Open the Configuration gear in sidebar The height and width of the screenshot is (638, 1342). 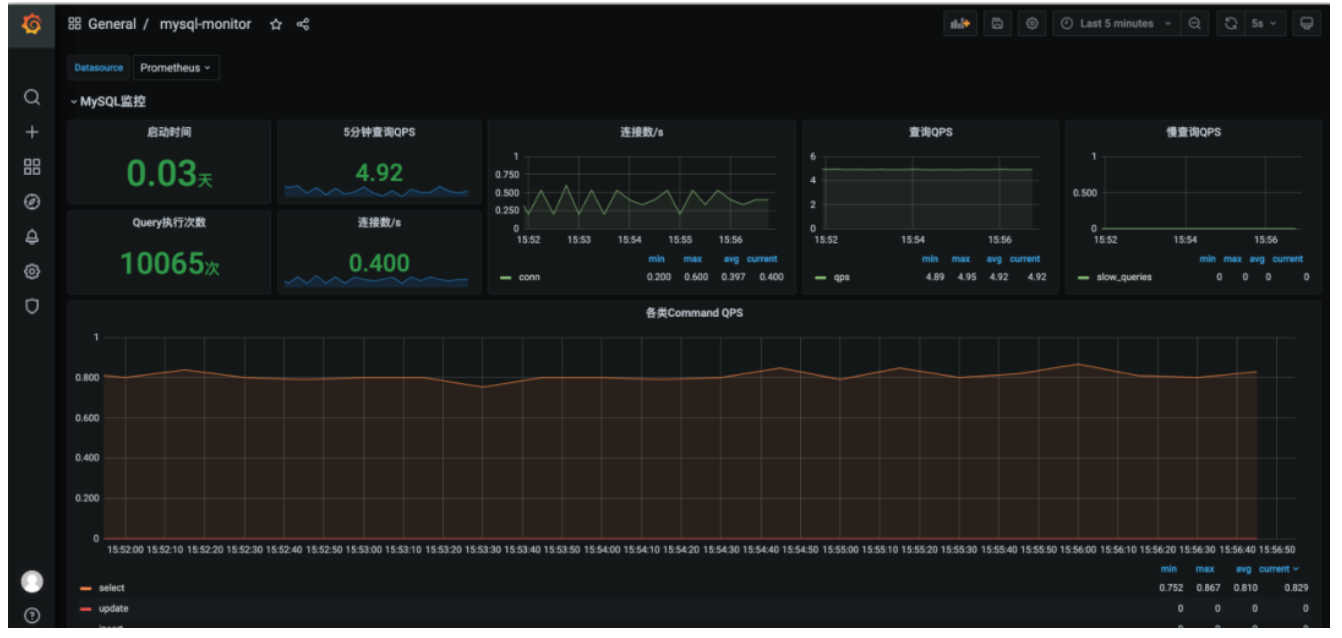(32, 271)
